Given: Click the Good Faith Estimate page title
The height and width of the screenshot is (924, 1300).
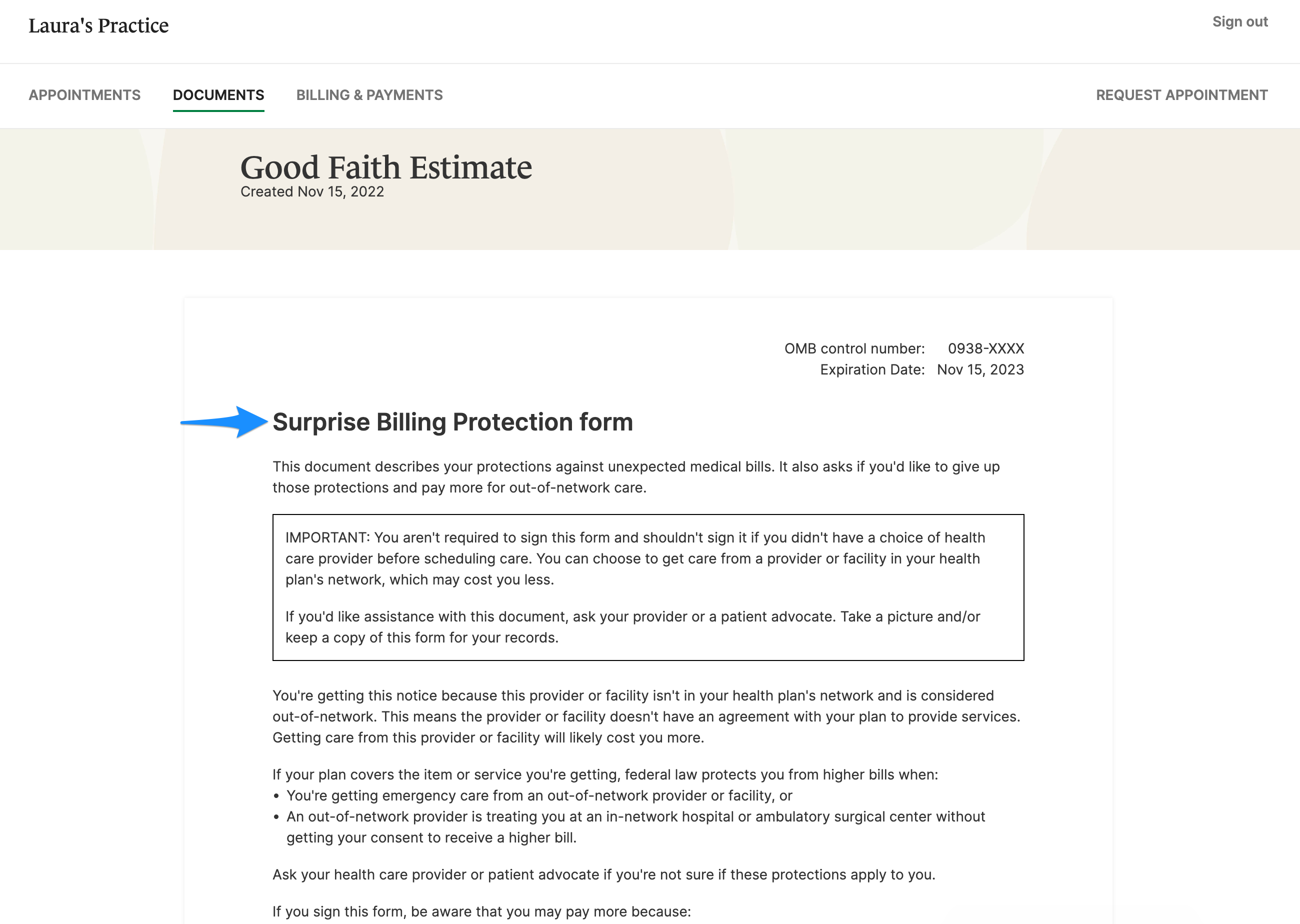Looking at the screenshot, I should click(385, 166).
